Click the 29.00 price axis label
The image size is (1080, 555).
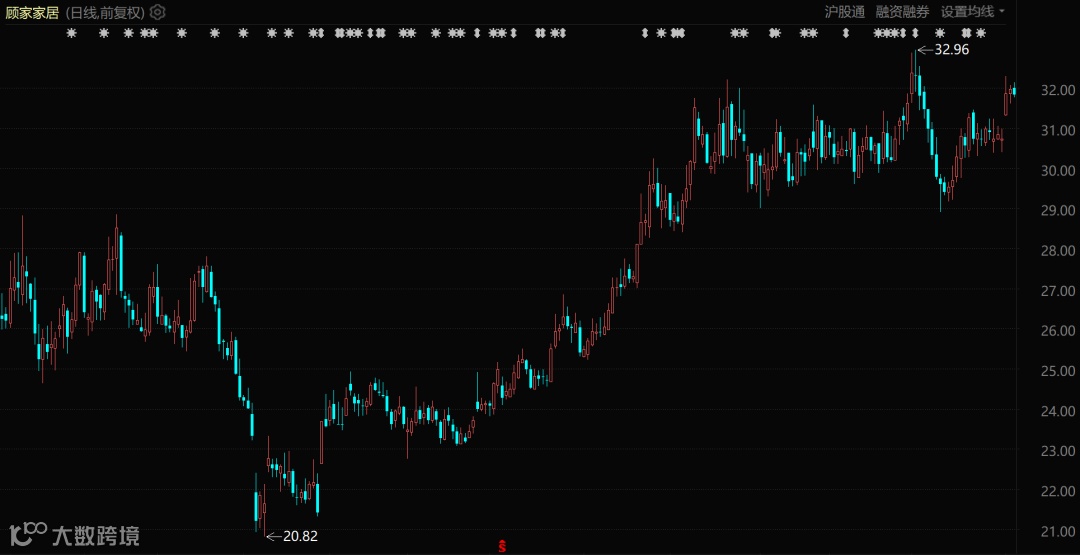point(1057,210)
